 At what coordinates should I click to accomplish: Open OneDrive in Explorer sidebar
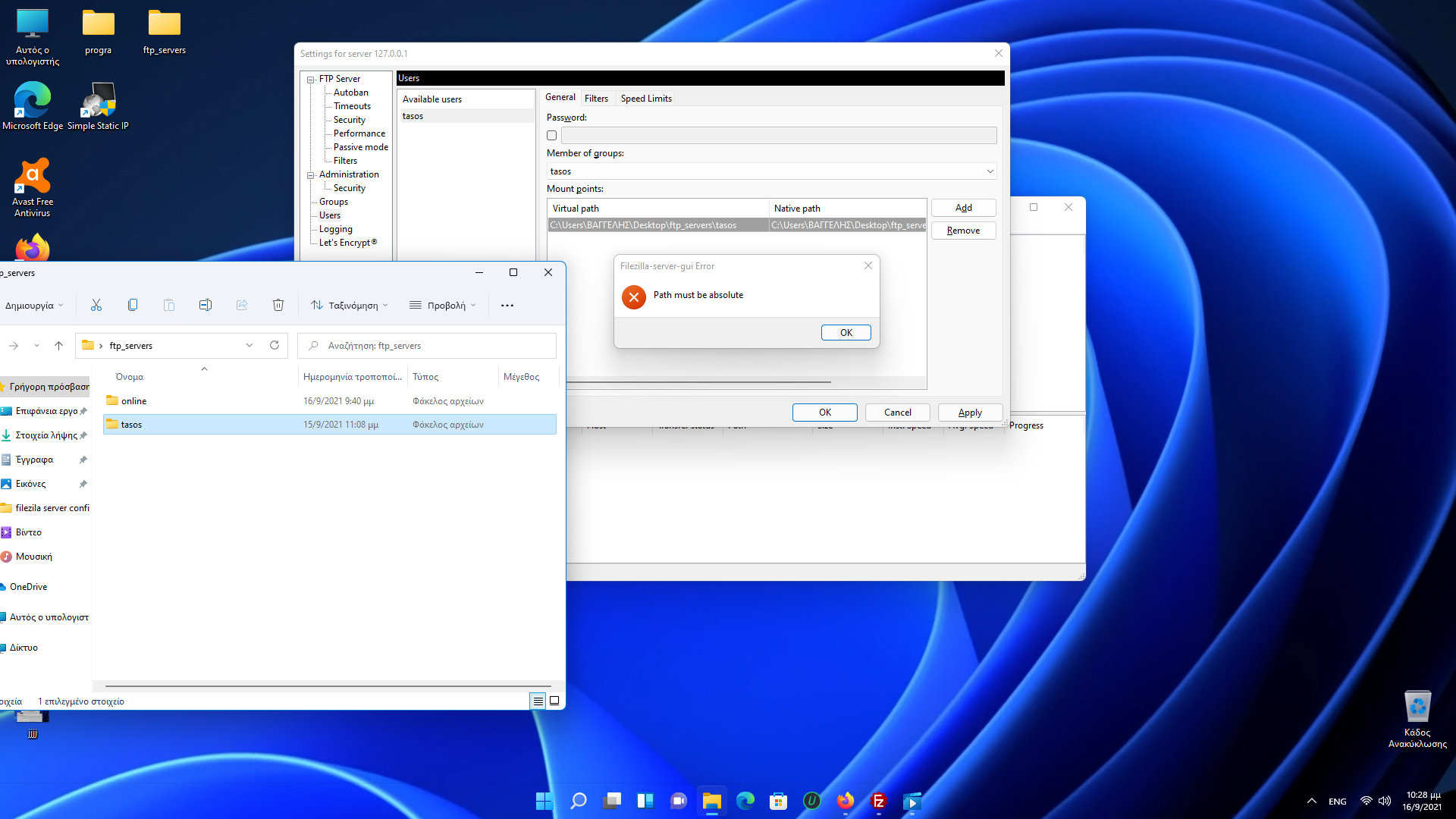[28, 587]
